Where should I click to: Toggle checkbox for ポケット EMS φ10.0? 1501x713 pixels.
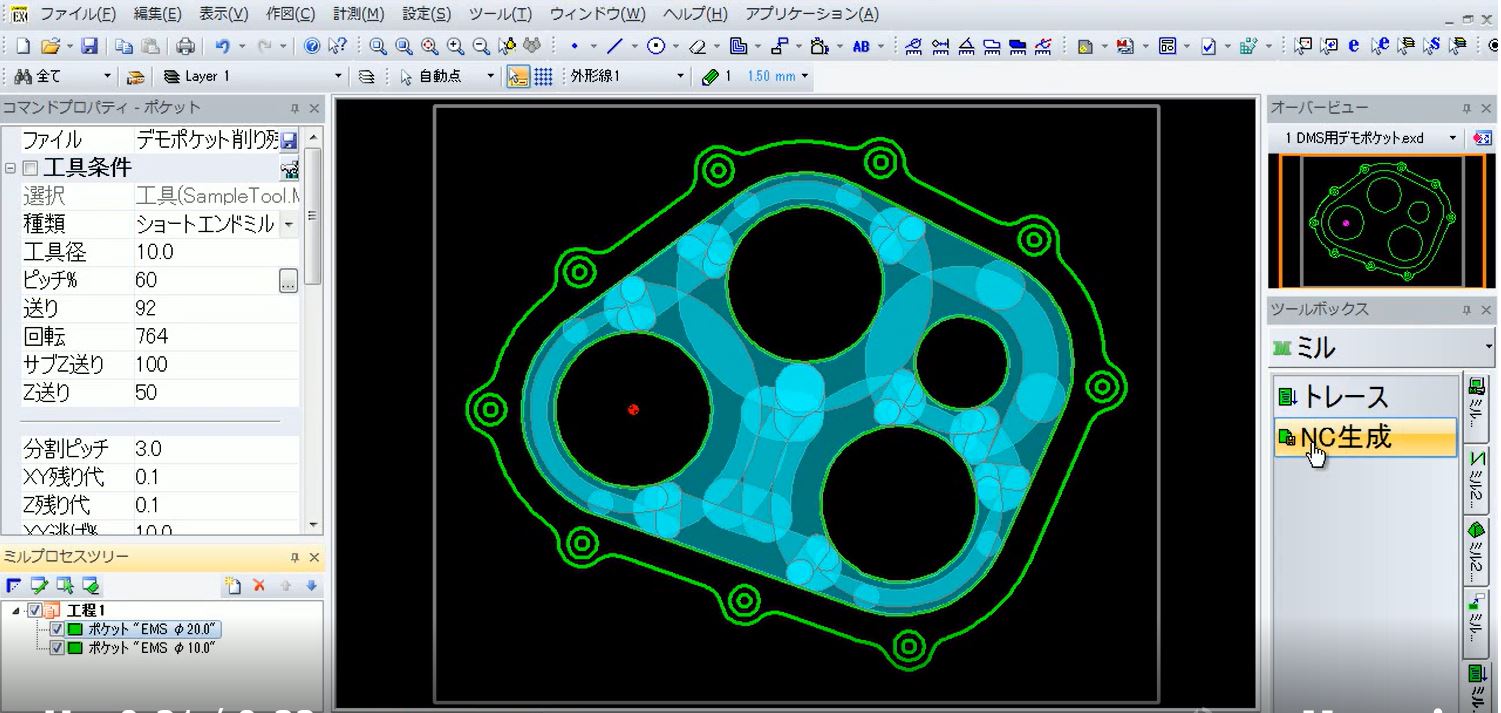(57, 648)
